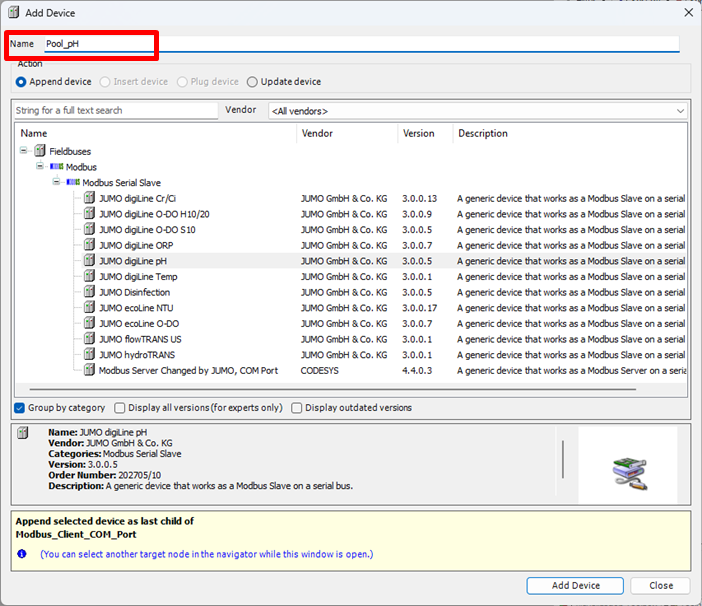Click the Close button
This screenshot has height=606, width=702.
pos(660,585)
